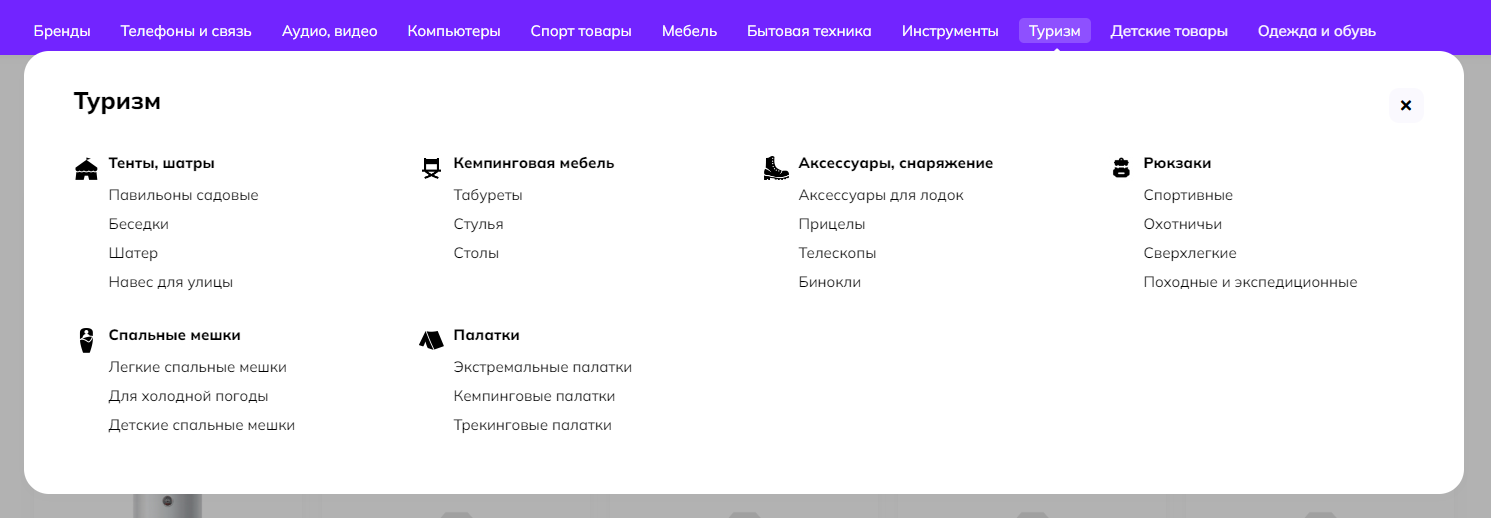Open the Кемпинговые палатки link
Image resolution: width=1491 pixels, height=518 pixels.
[534, 396]
